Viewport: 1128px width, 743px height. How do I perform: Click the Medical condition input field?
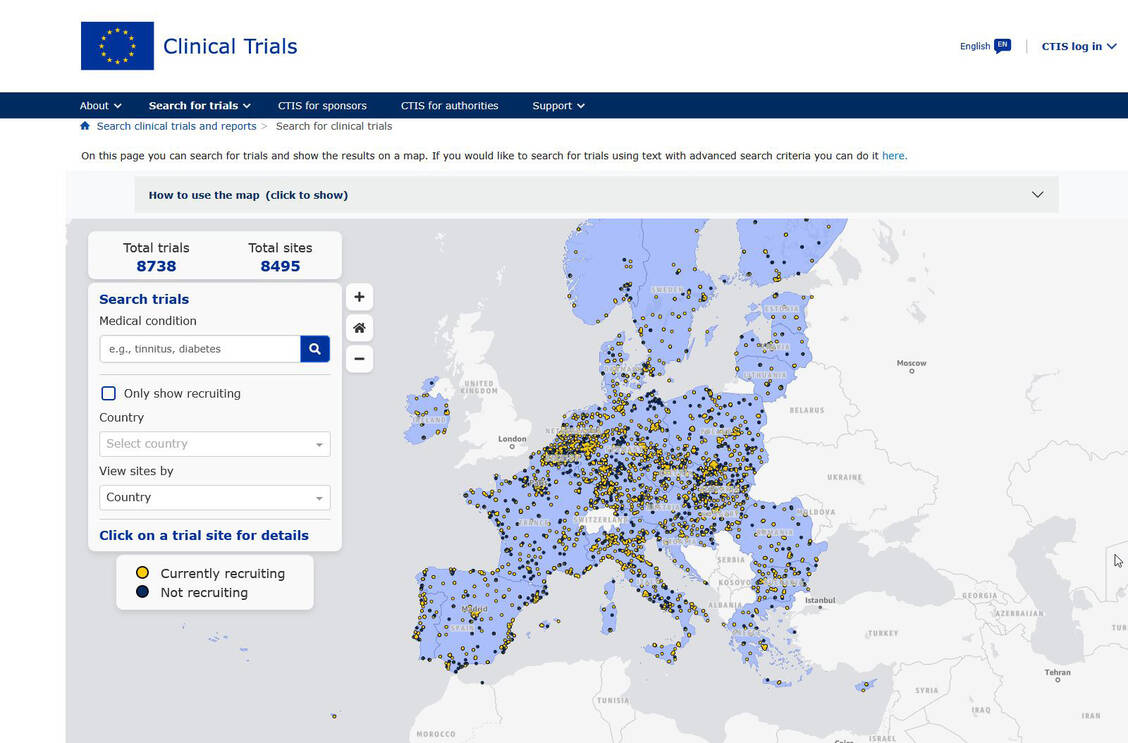(x=200, y=349)
